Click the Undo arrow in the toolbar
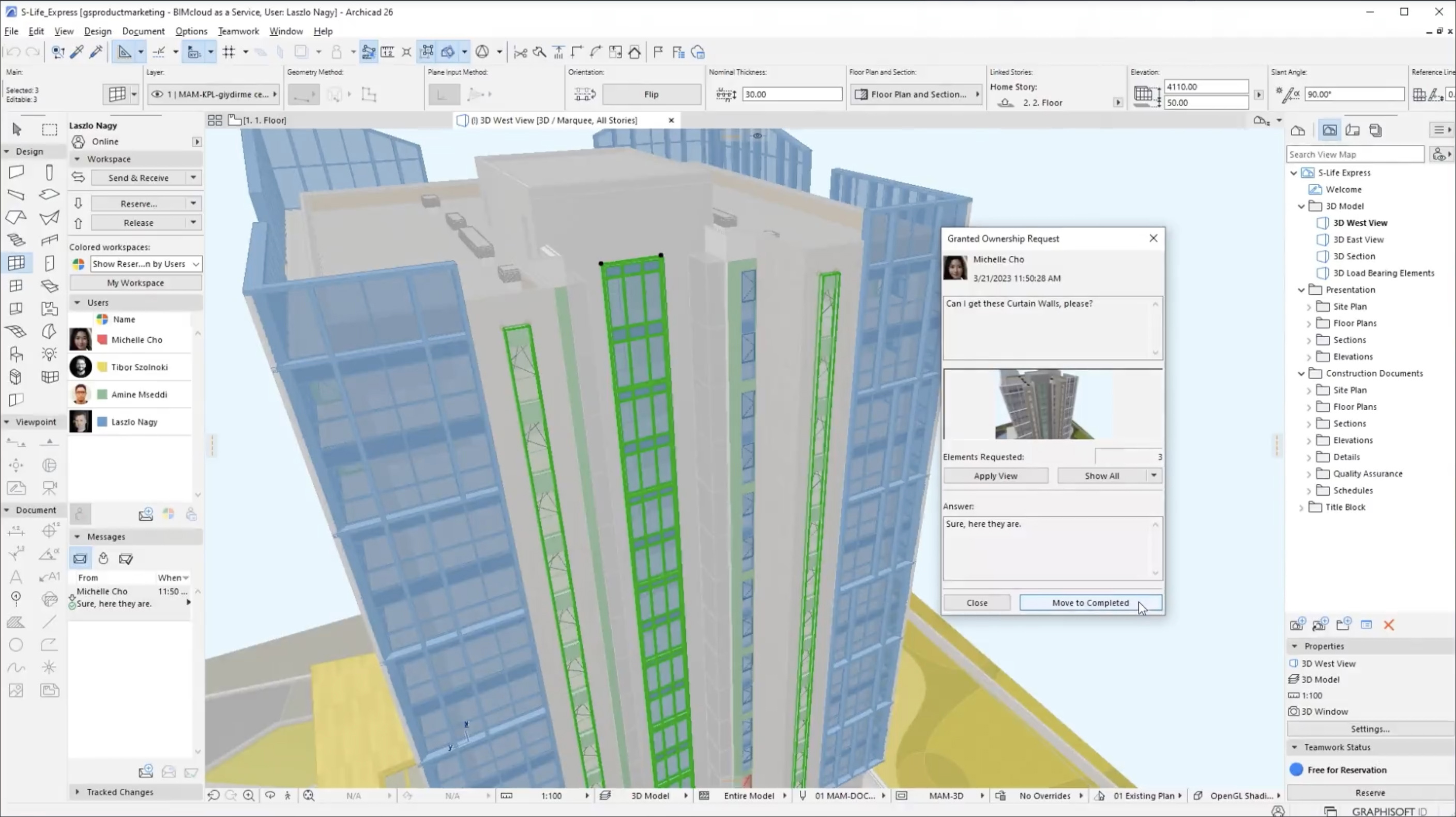Viewport: 1456px width, 817px height. click(12, 52)
